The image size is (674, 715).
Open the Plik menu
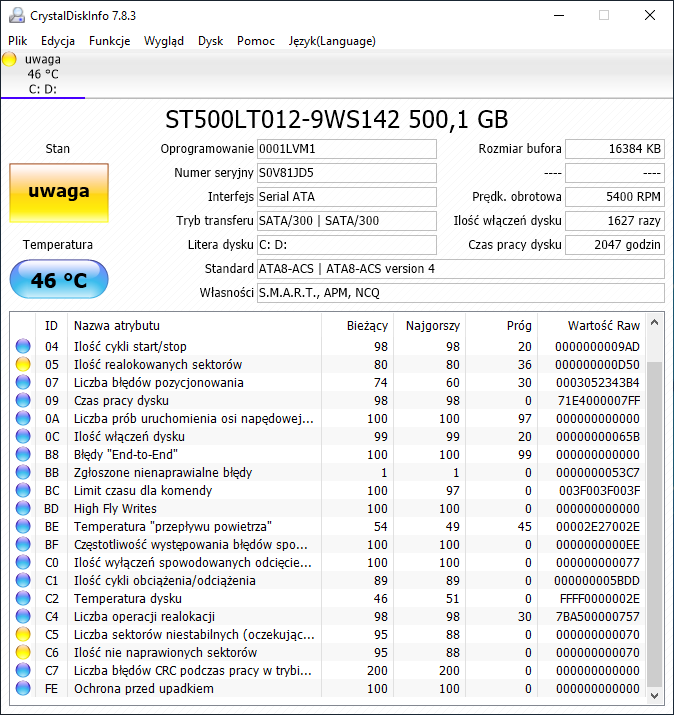[x=18, y=41]
